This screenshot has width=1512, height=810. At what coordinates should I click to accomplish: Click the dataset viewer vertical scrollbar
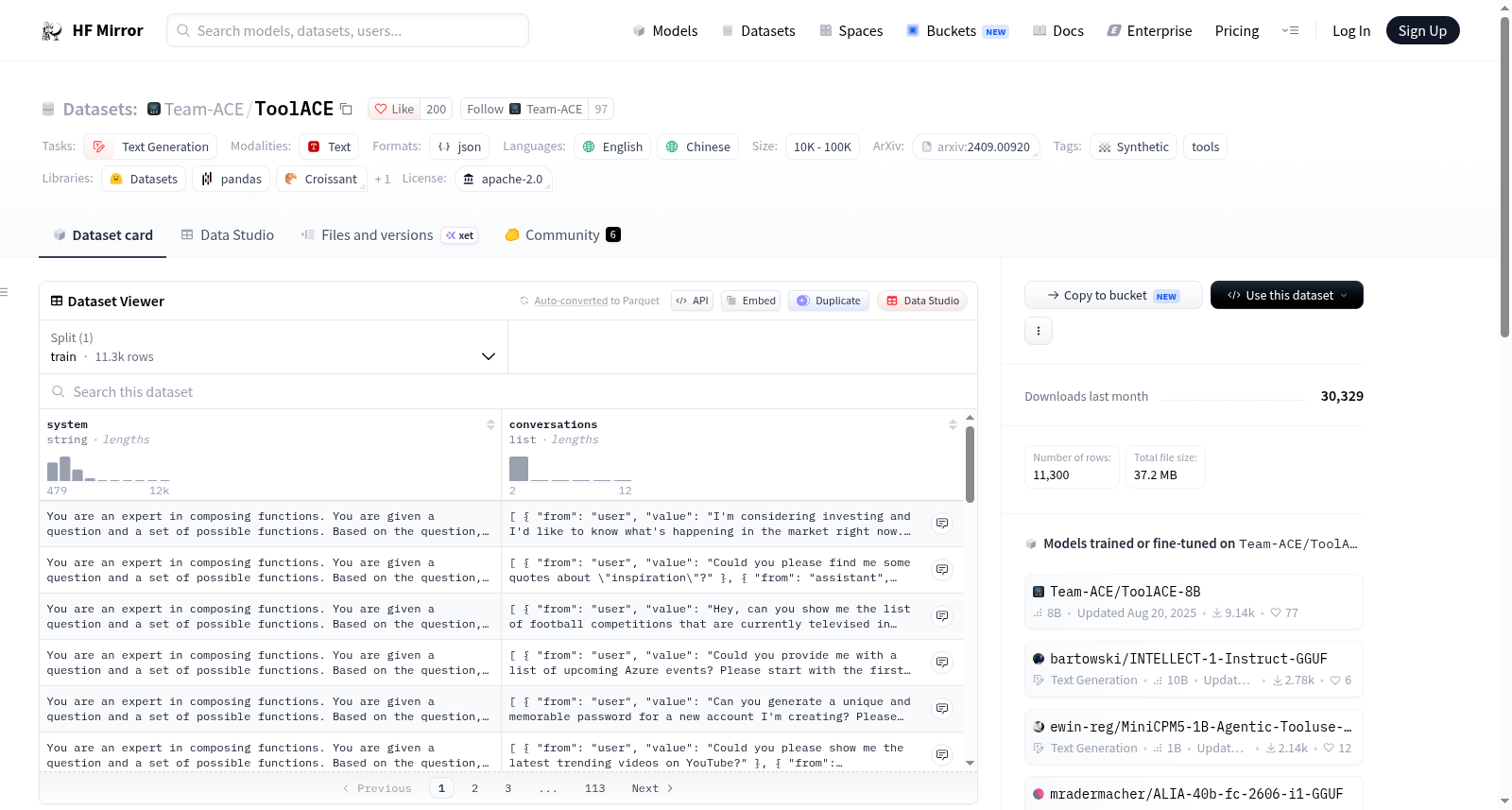point(970,464)
